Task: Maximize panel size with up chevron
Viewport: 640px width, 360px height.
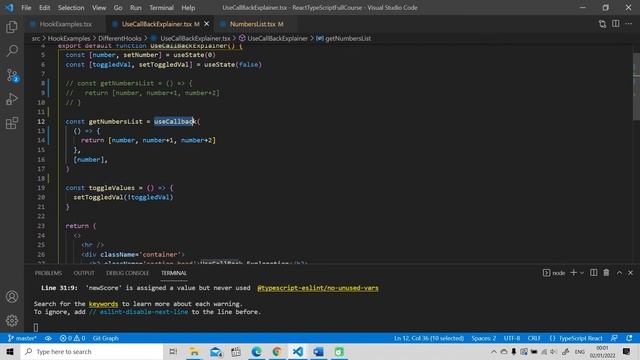Action: pyautogui.click(x=619, y=273)
